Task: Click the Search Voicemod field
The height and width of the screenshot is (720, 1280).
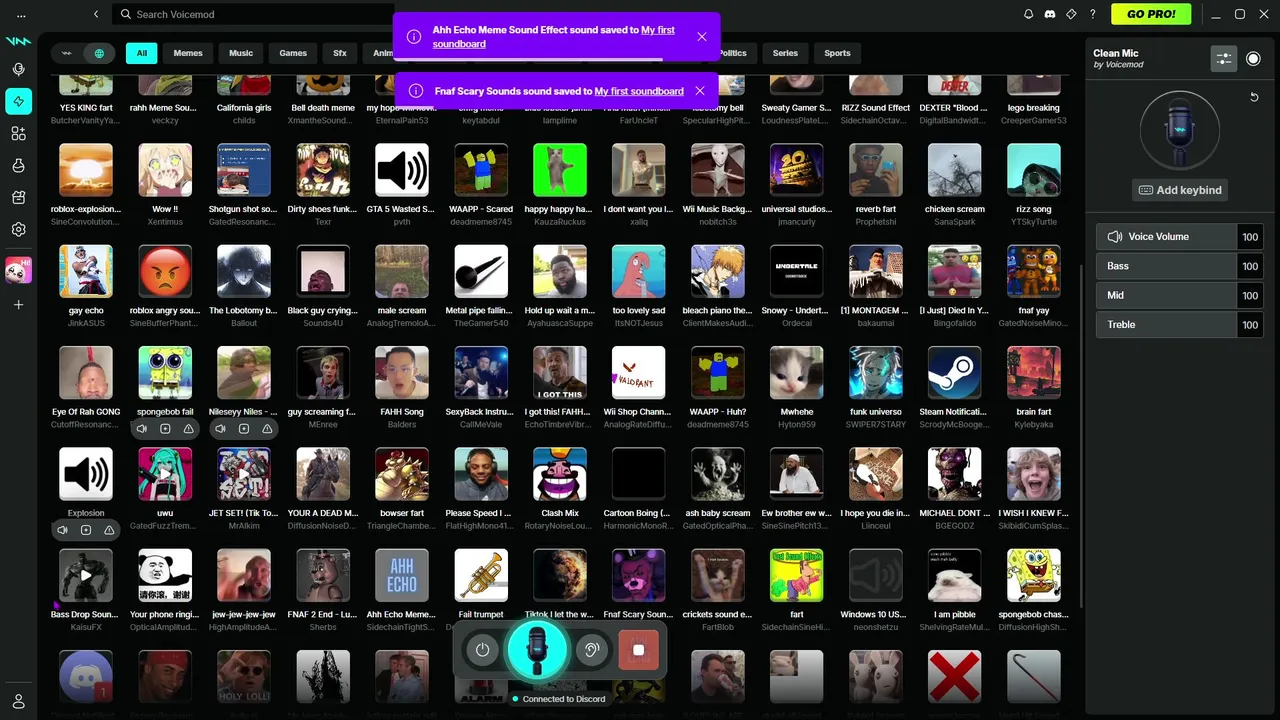Action: (252, 14)
